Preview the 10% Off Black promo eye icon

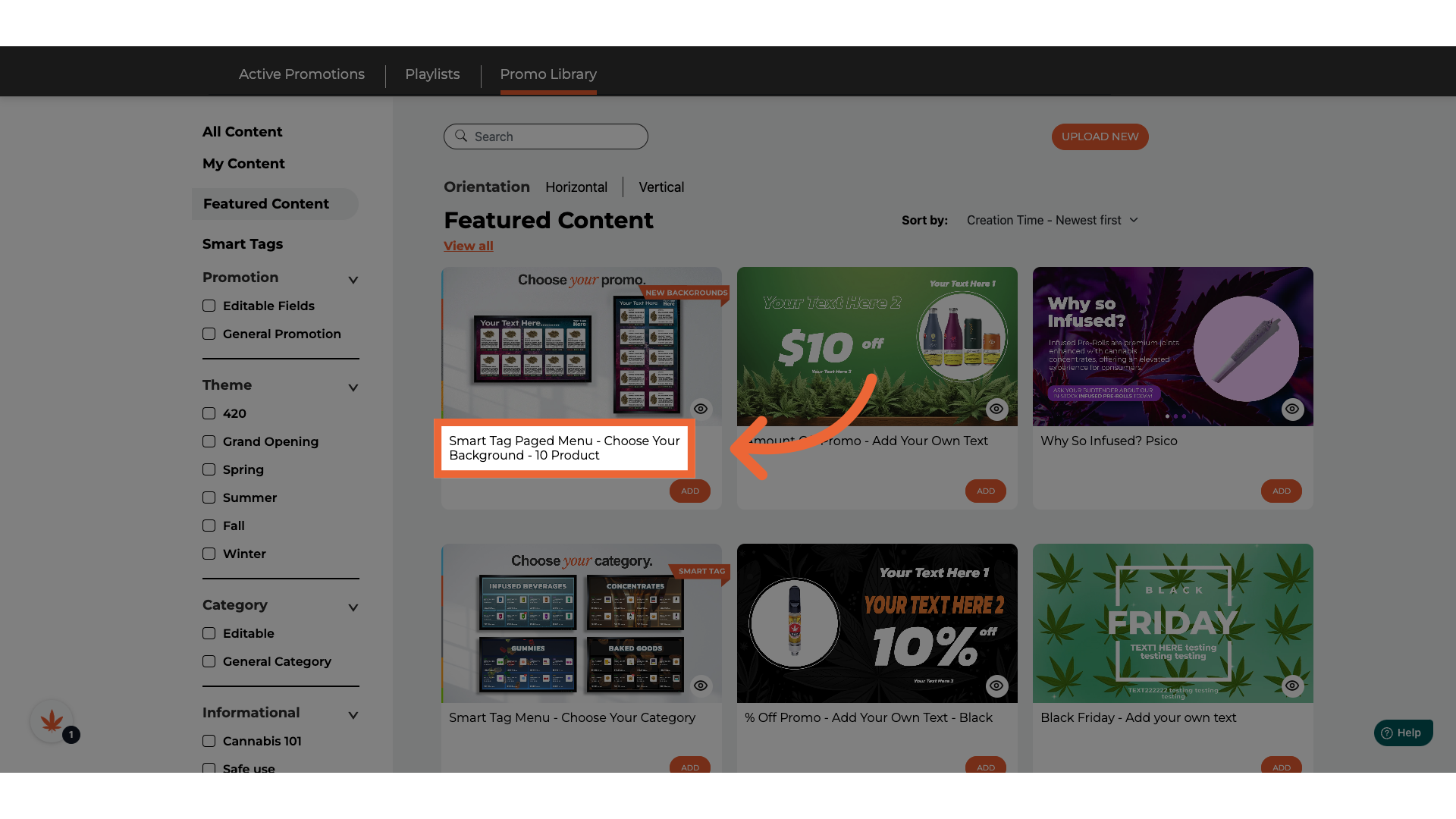[996, 686]
